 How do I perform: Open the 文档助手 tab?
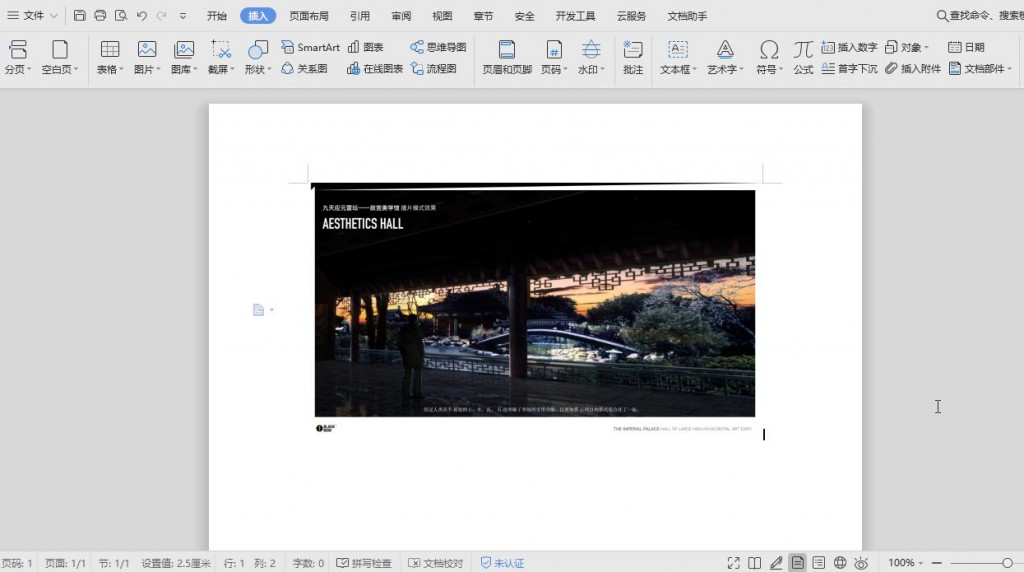(687, 16)
